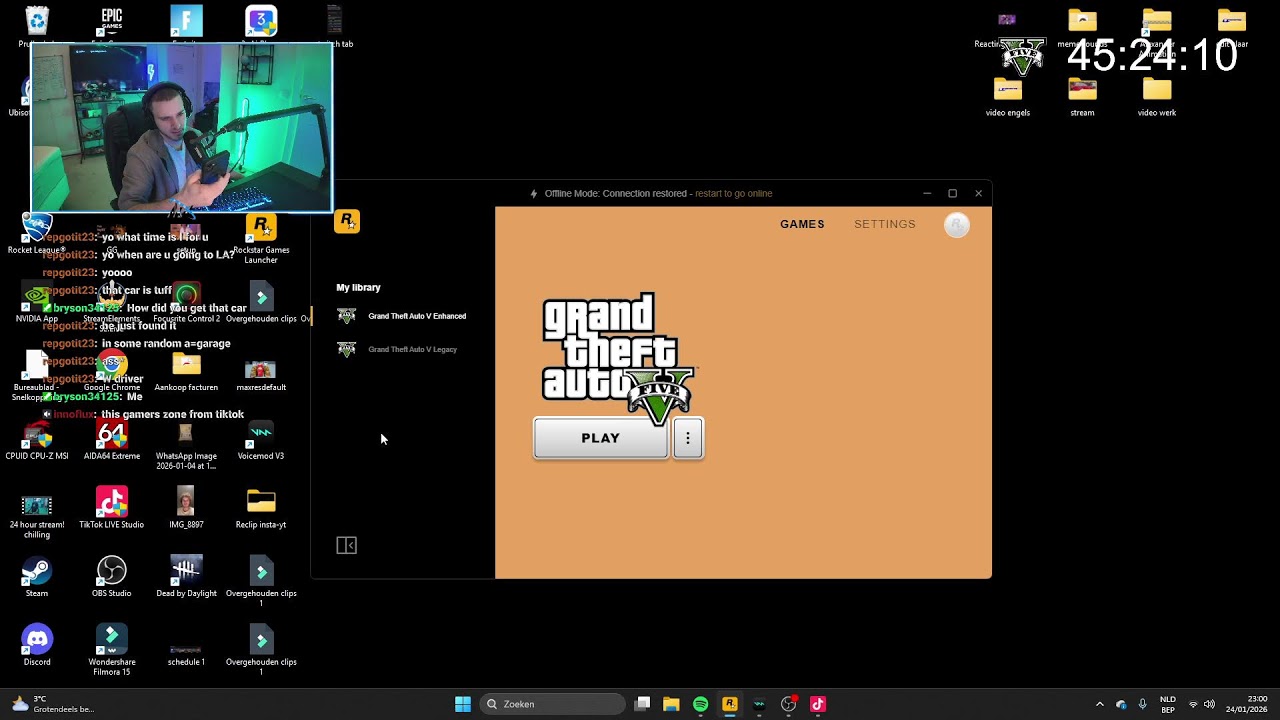Image resolution: width=1280 pixels, height=720 pixels.
Task: Open Dead by Daylight desktop shortcut
Action: pyautogui.click(x=186, y=577)
